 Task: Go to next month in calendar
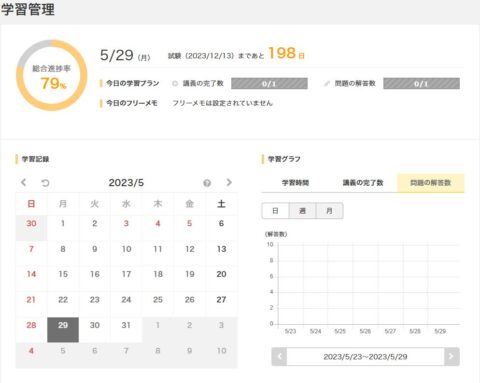tap(229, 182)
